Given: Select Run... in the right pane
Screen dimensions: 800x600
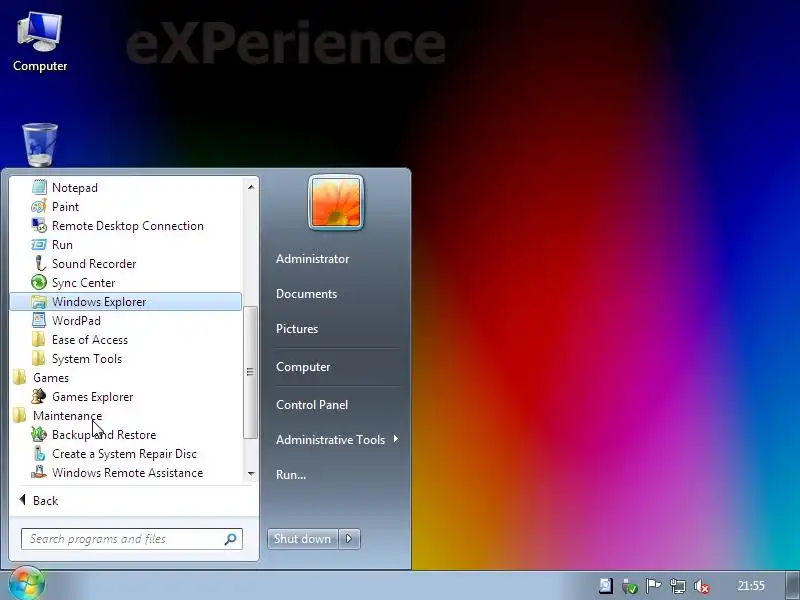Looking at the screenshot, I should pos(291,474).
